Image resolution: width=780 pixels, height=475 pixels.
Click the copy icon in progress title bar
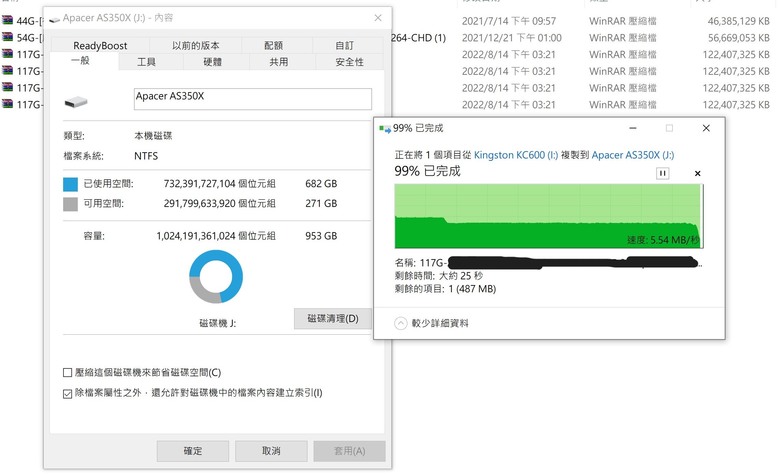pyautogui.click(x=385, y=129)
